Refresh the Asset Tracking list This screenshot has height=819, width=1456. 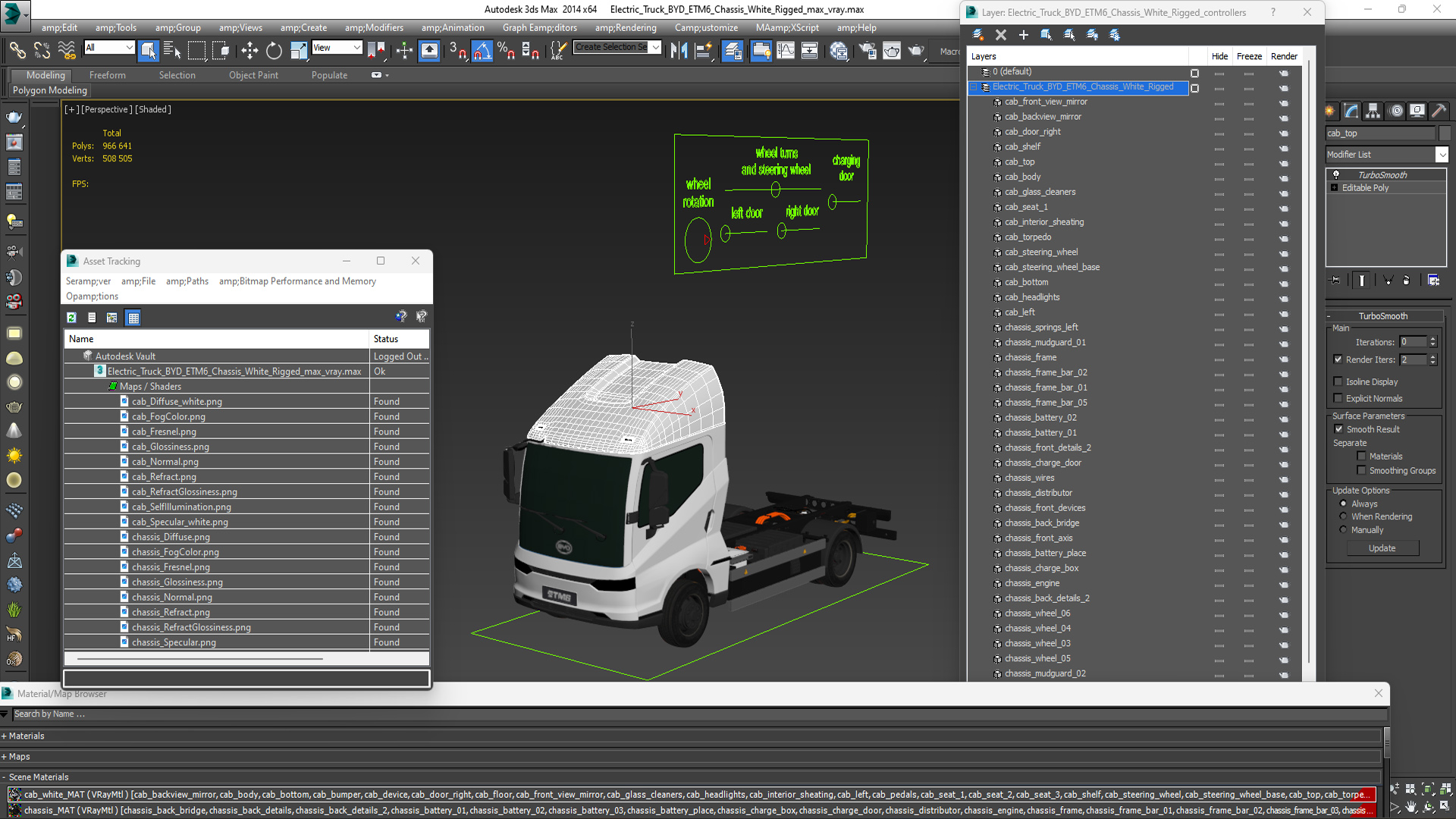pyautogui.click(x=71, y=318)
